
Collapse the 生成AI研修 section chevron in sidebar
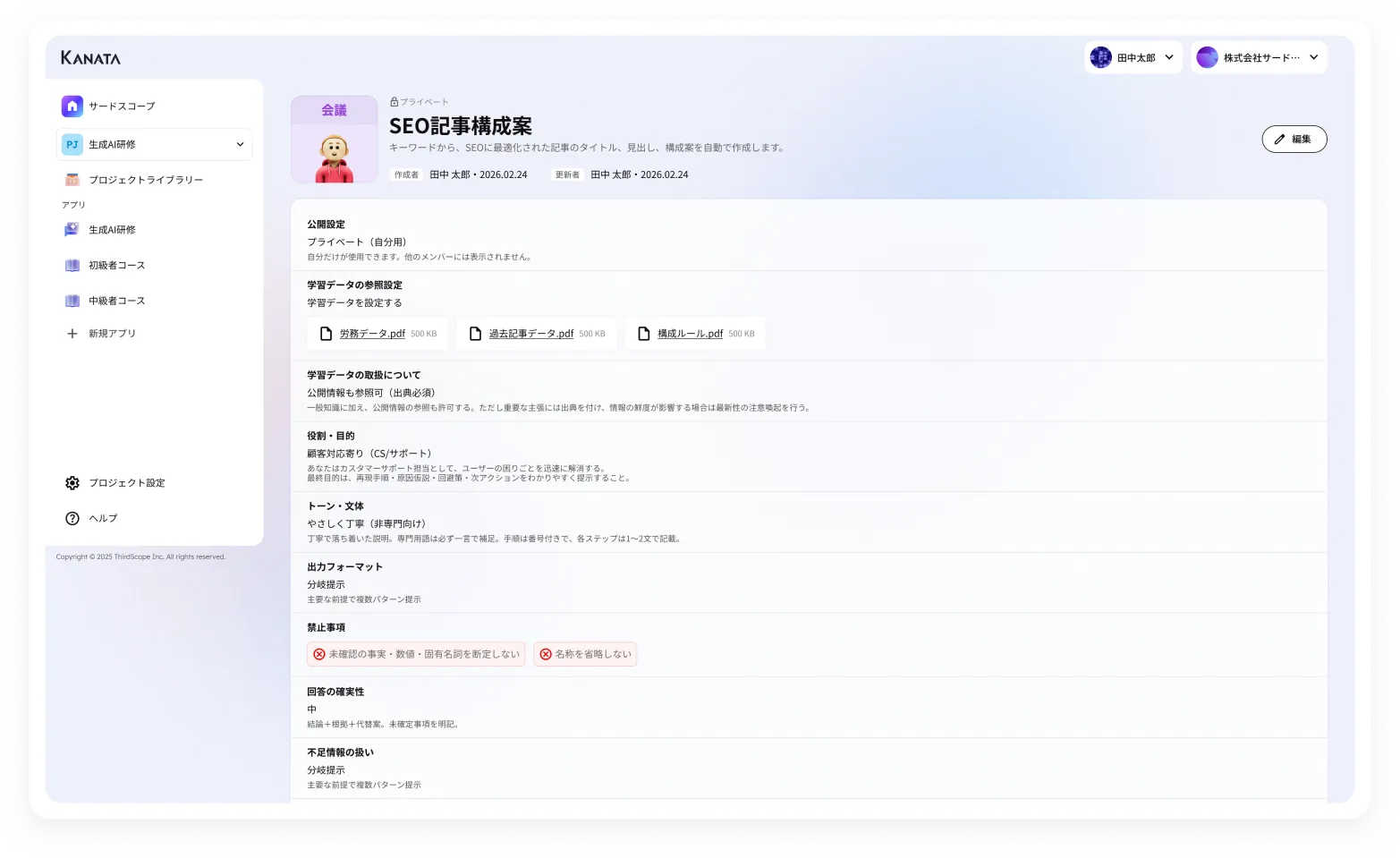coord(240,143)
